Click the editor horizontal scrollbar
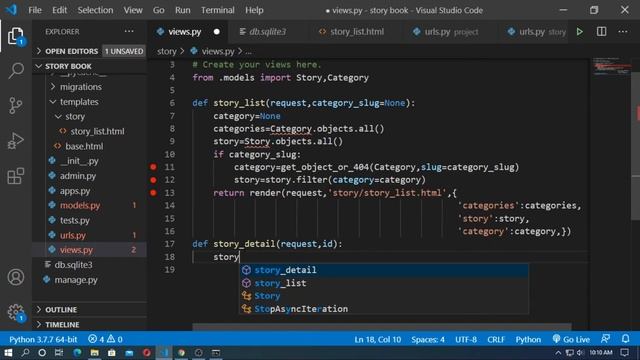Screen dimensions: 640x360 [x=382, y=327]
